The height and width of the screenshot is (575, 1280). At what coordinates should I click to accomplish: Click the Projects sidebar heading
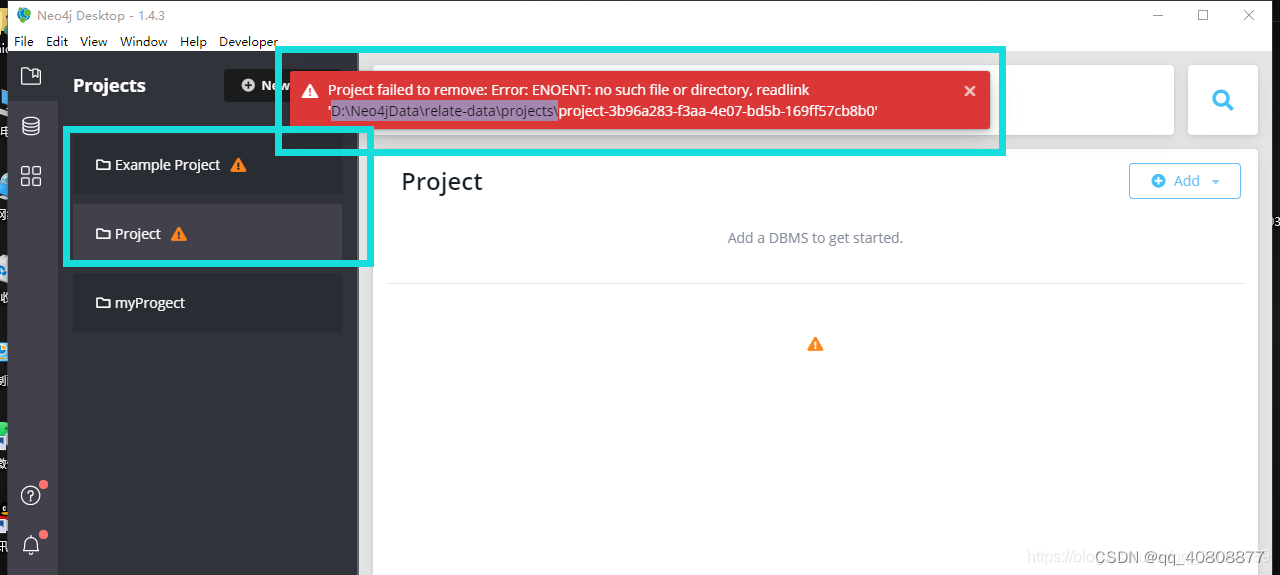109,85
